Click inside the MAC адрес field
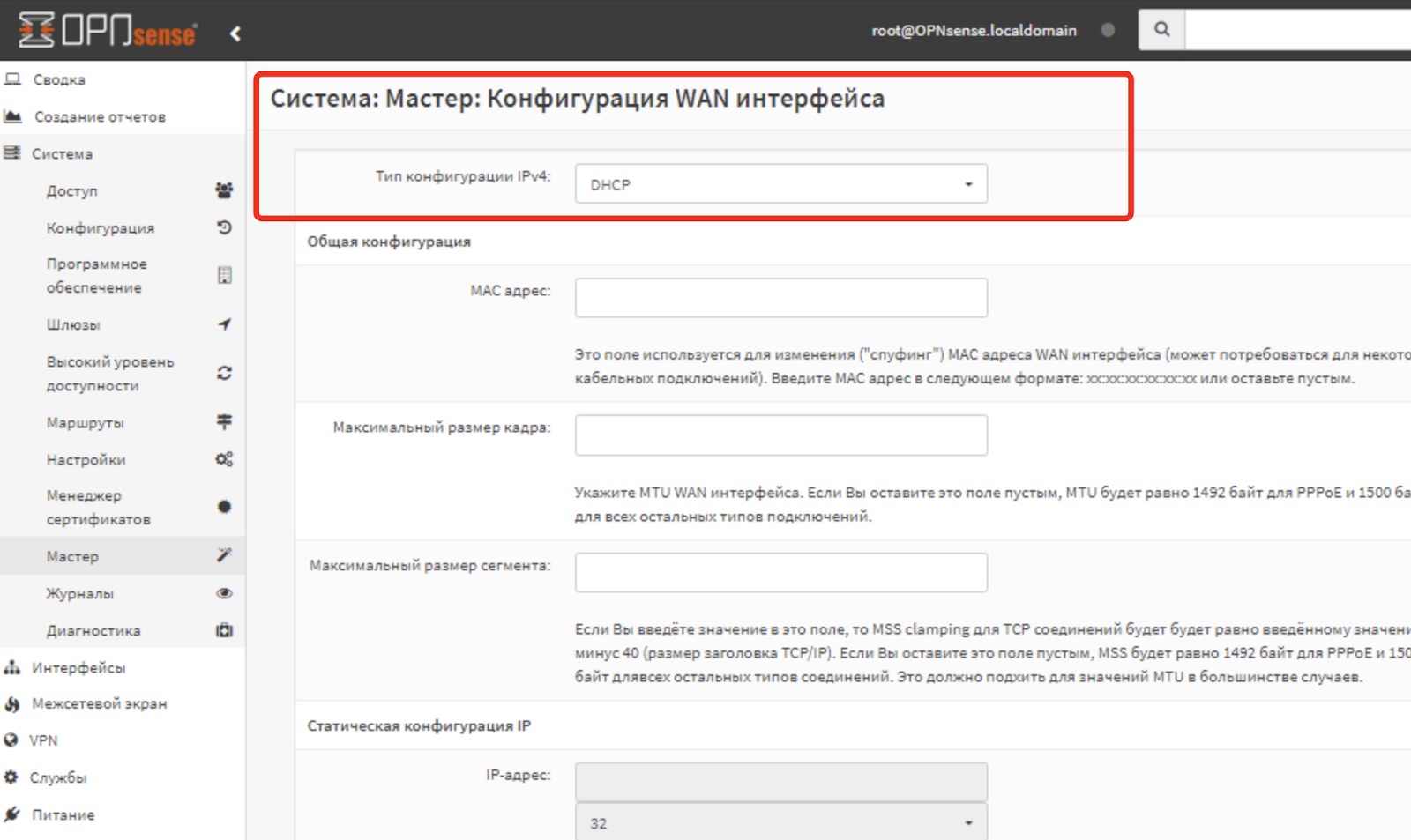 click(780, 297)
